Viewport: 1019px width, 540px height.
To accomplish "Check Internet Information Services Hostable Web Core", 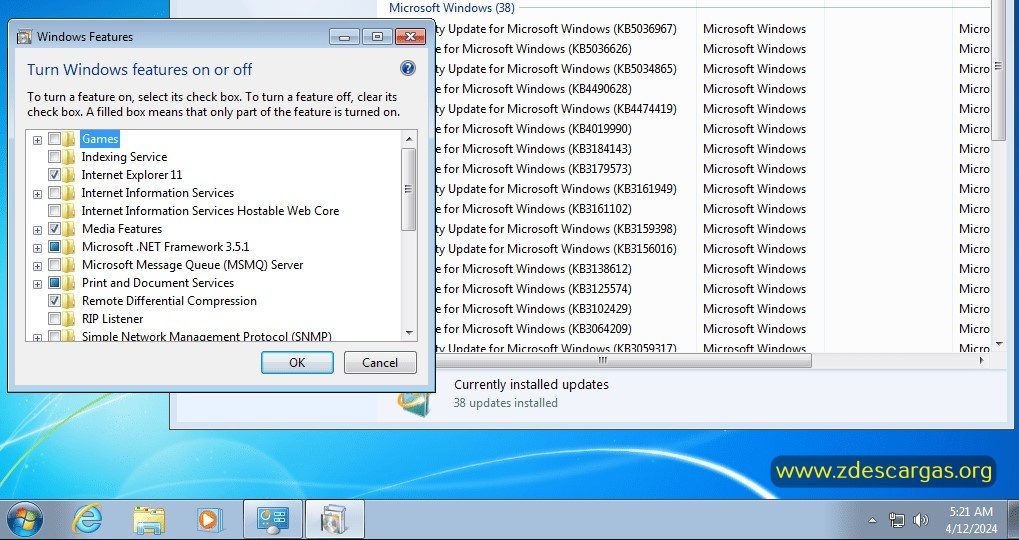I will point(55,211).
